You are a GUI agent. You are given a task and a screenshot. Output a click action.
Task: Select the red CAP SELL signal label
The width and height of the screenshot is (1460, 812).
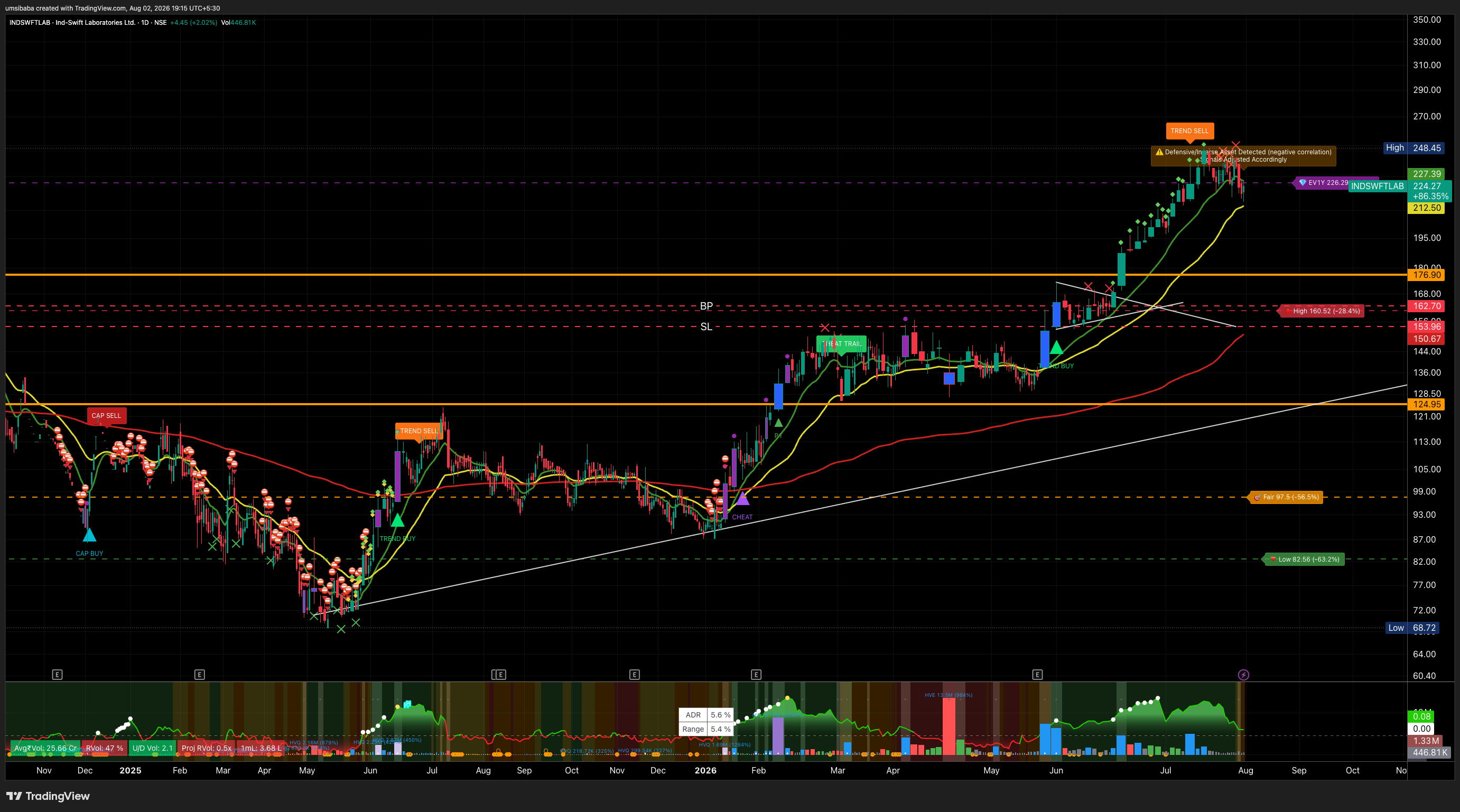106,415
